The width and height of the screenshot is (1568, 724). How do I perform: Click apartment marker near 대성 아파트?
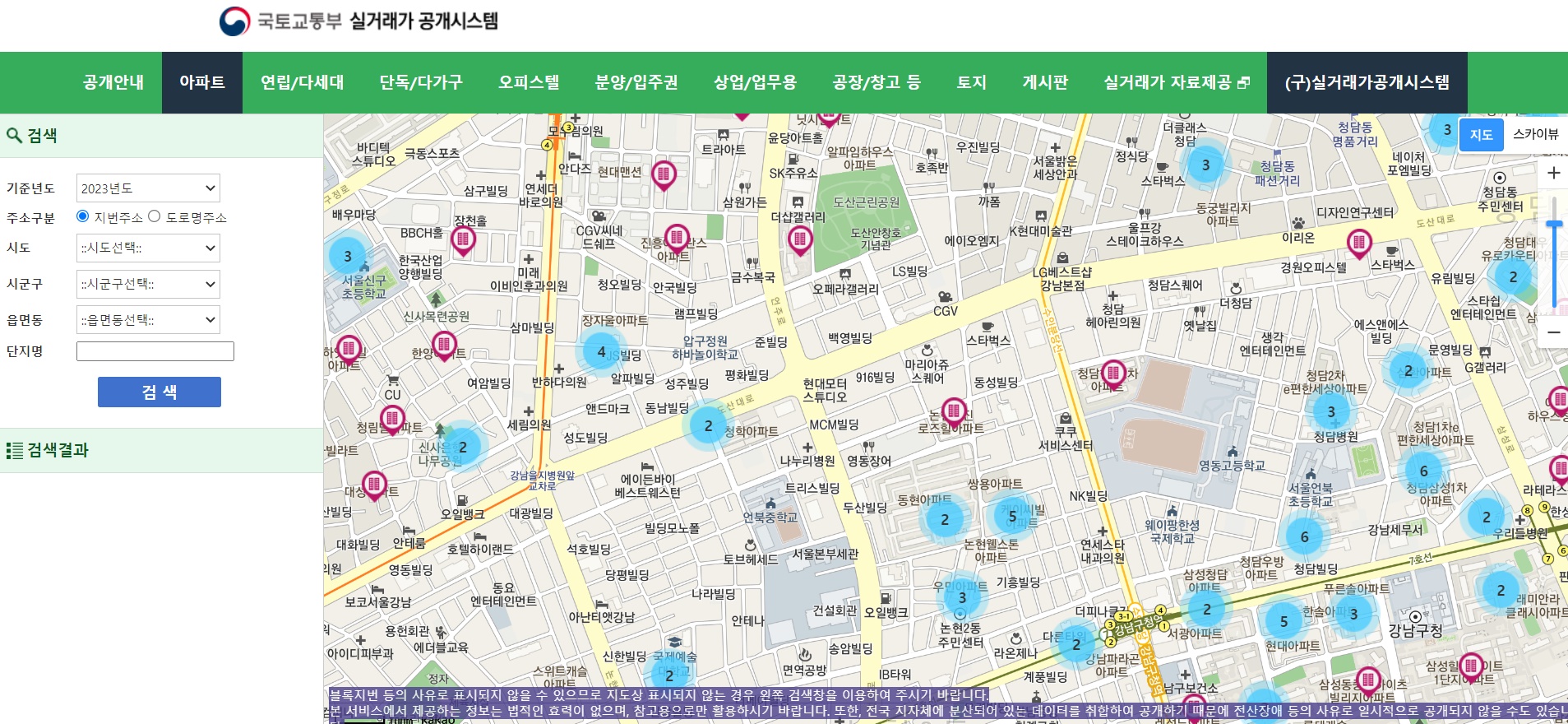tap(374, 485)
